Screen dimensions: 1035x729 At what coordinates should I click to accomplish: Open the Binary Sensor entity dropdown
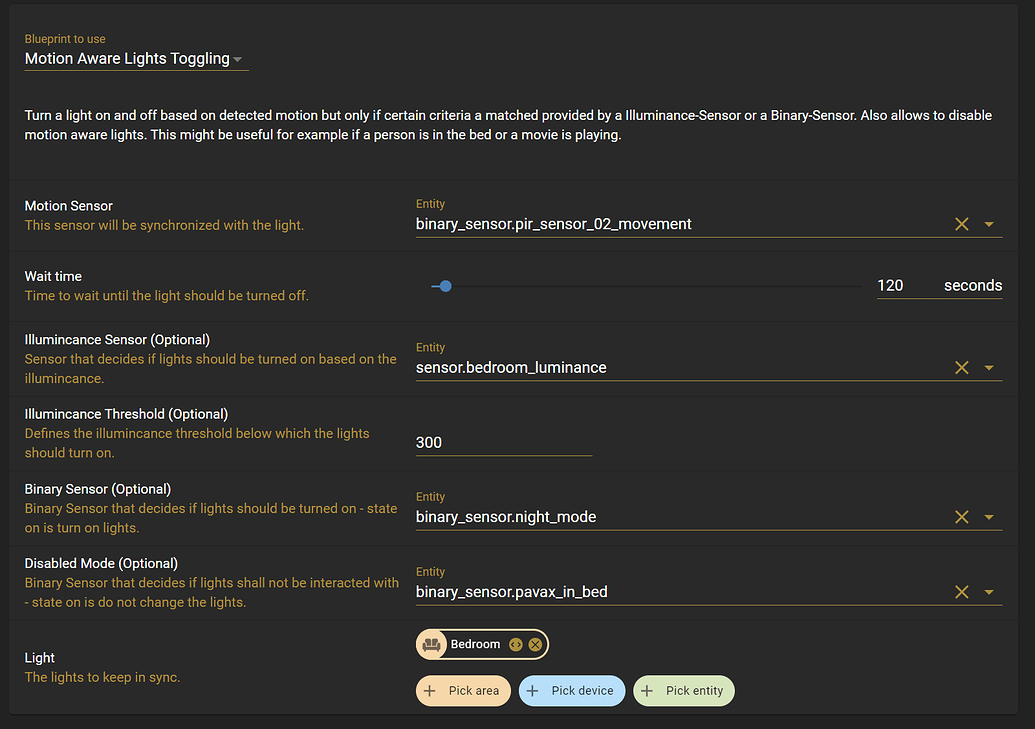pos(990,517)
